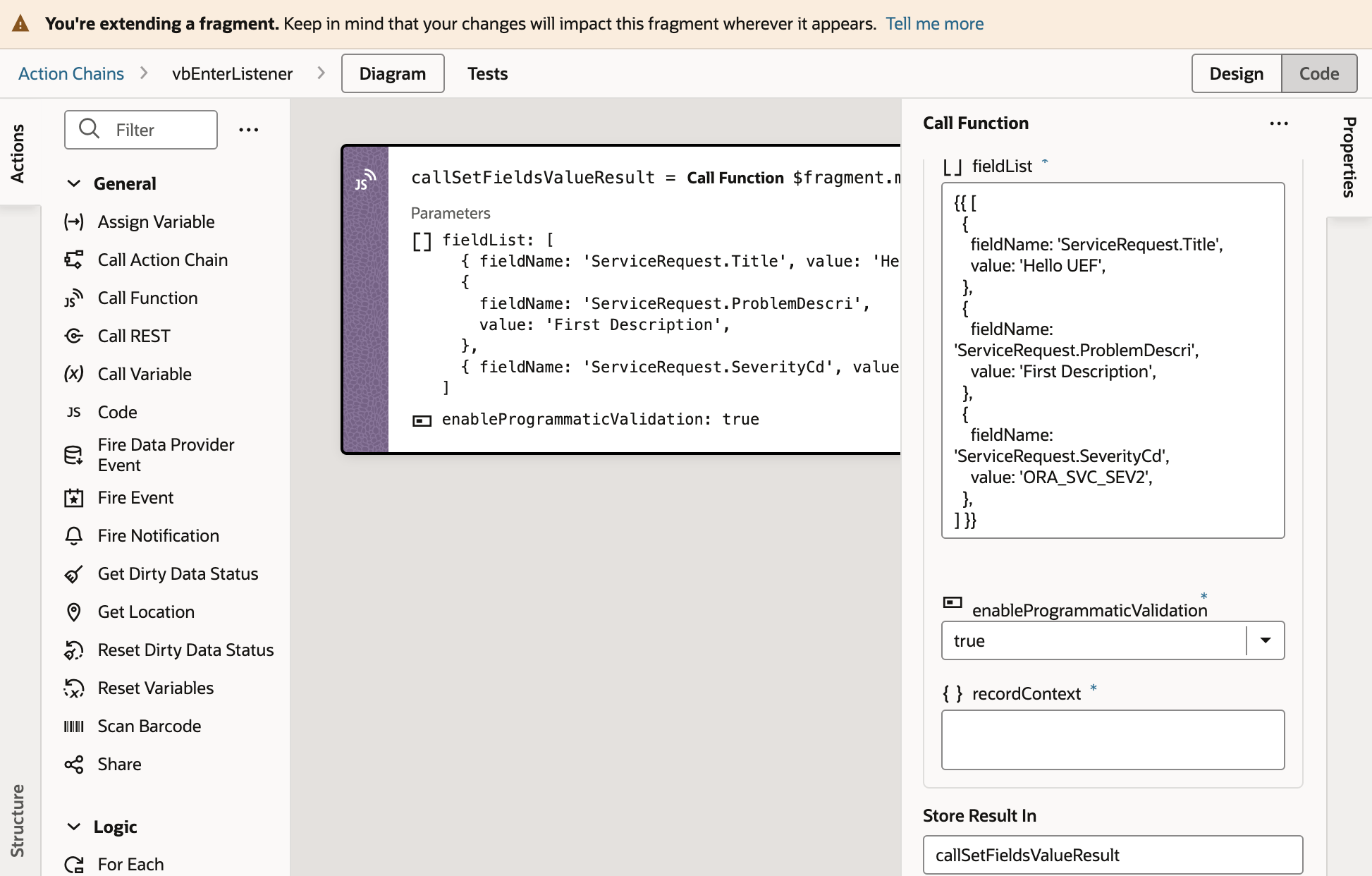Click the fieldList array icon in diagram
This screenshot has width=1372, height=876.
pos(422,242)
